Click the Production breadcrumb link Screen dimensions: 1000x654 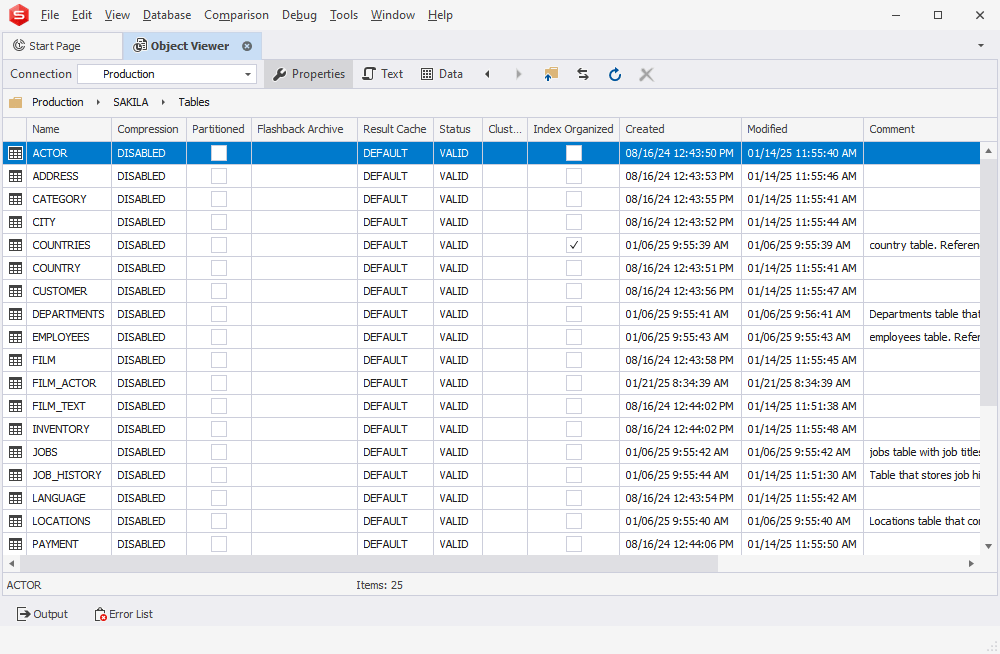59,101
